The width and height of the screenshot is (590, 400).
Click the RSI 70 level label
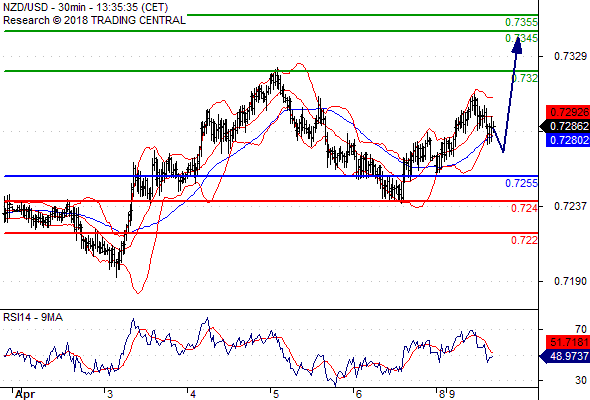click(581, 329)
